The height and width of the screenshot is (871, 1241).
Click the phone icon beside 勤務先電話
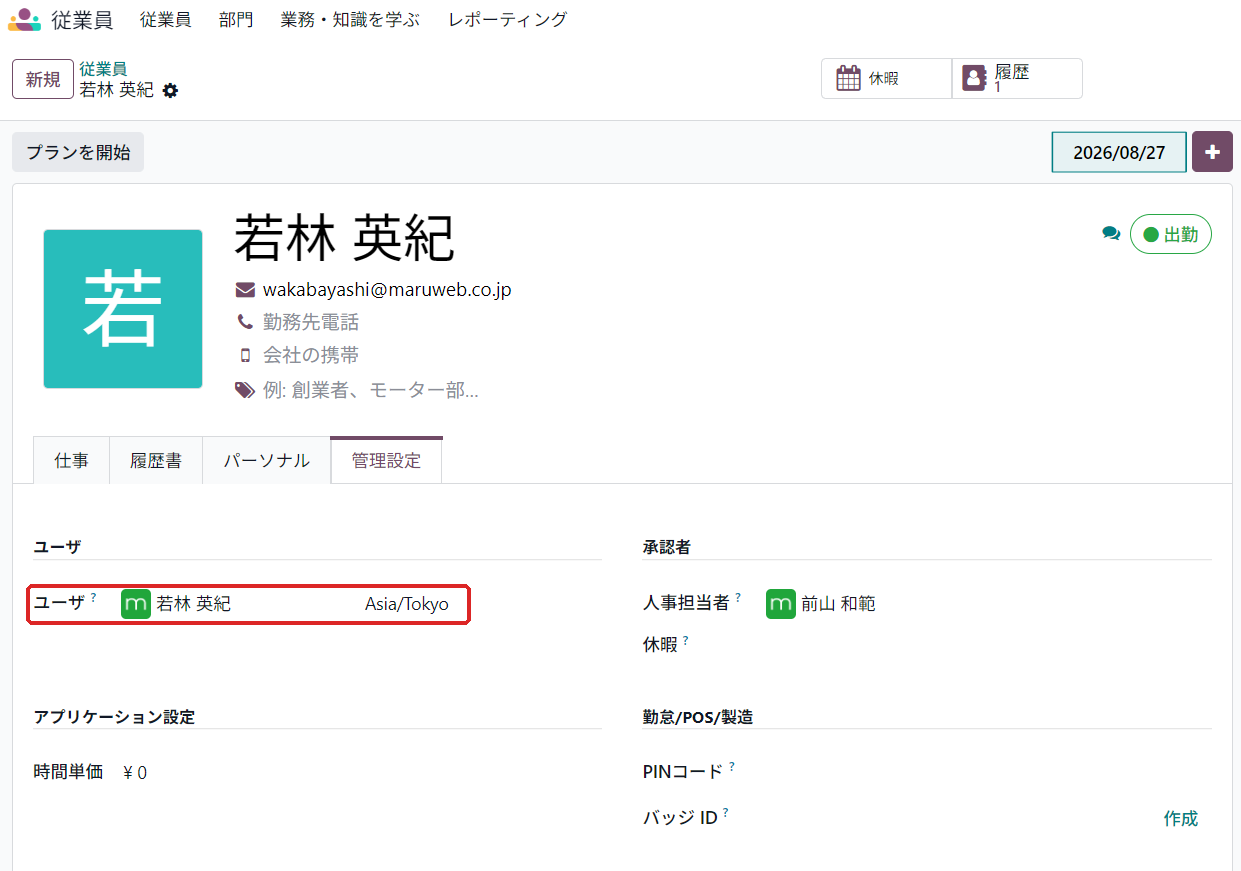(245, 322)
